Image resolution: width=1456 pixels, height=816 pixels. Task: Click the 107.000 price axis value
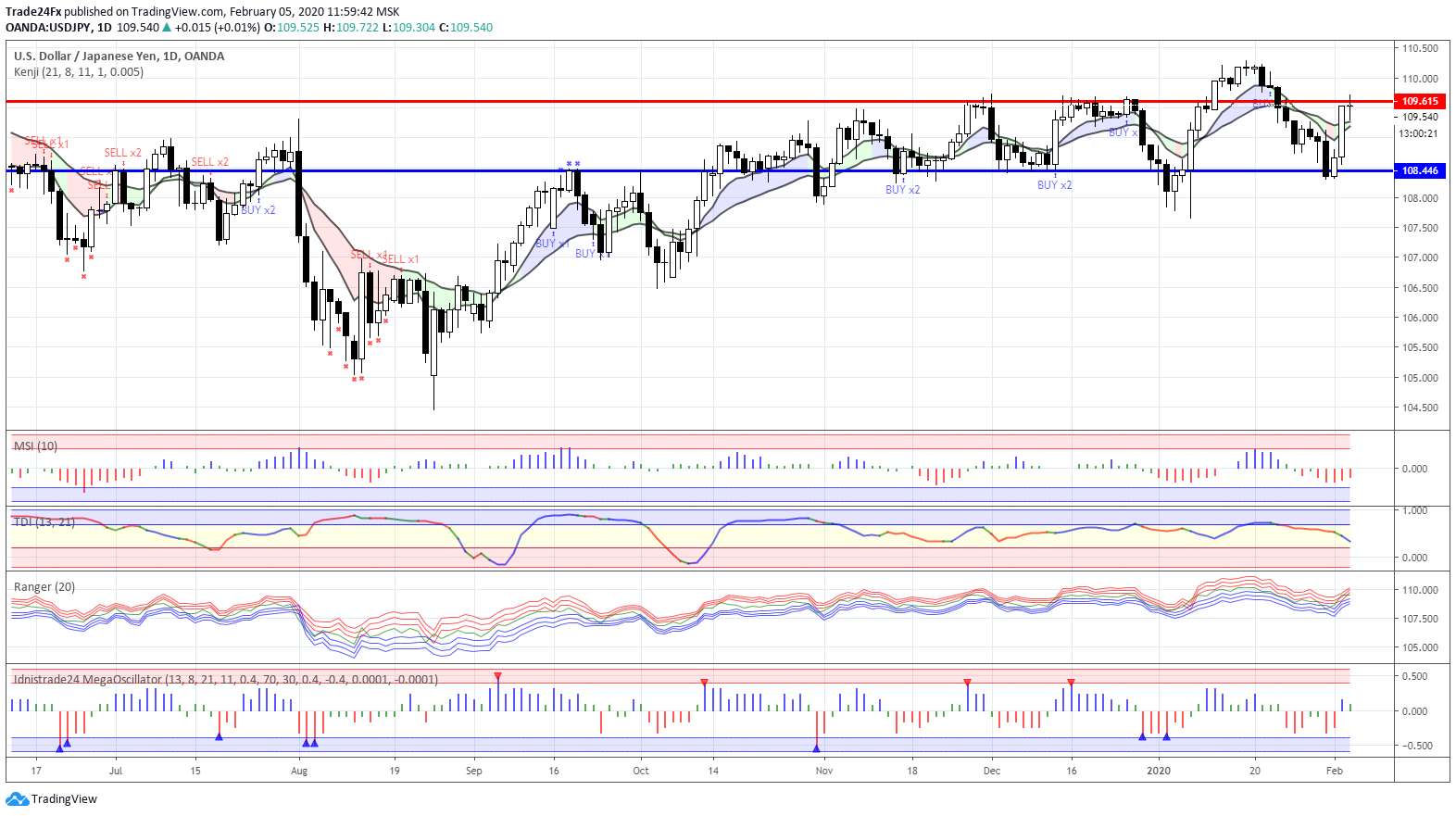coord(1420,257)
